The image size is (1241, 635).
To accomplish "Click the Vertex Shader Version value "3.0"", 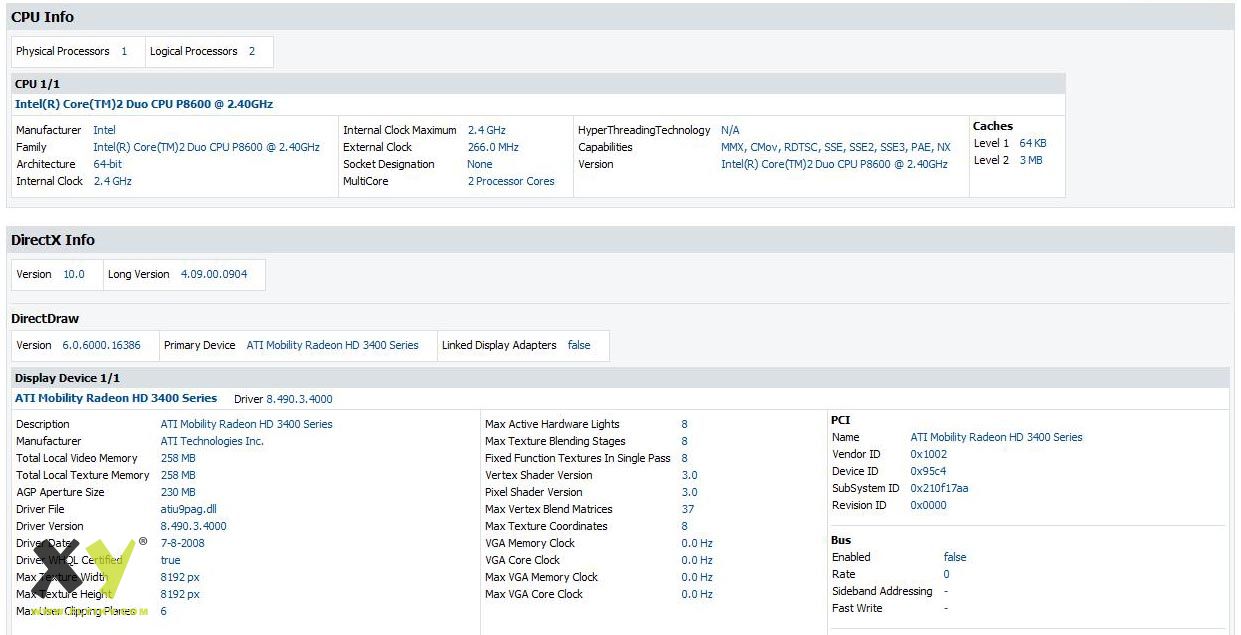I will pos(690,475).
